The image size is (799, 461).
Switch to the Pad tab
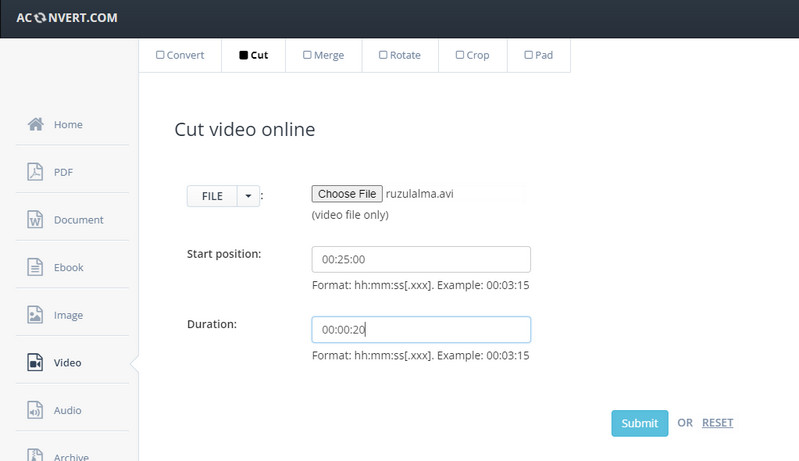[538, 56]
